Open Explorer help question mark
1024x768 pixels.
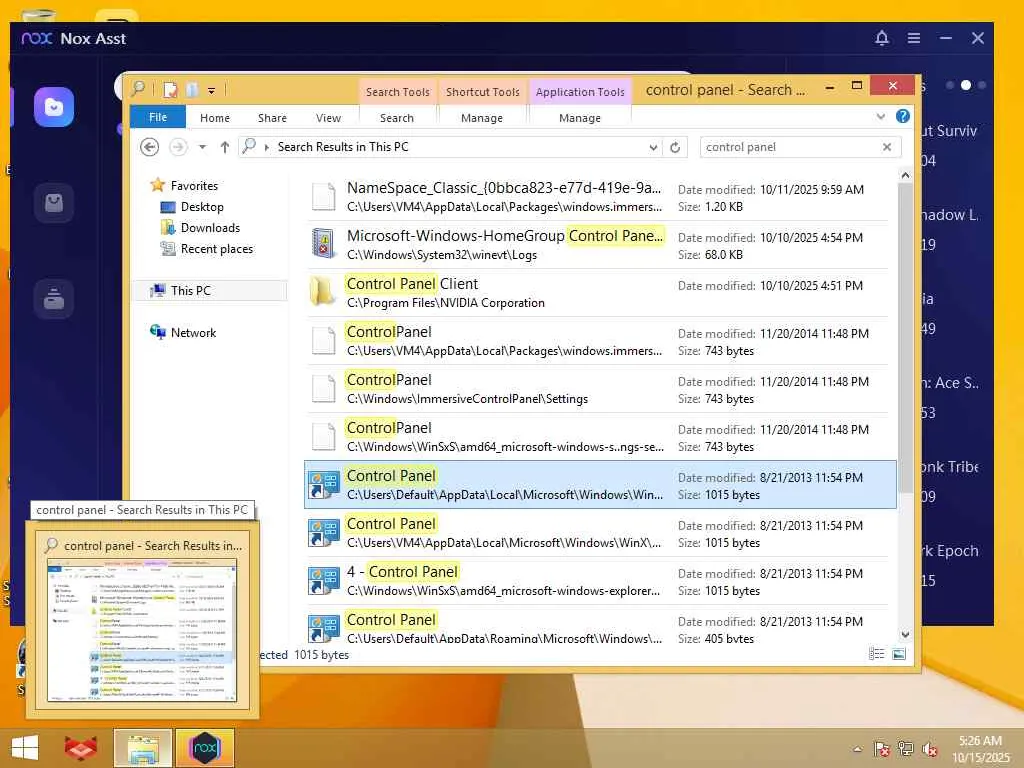coord(903,116)
